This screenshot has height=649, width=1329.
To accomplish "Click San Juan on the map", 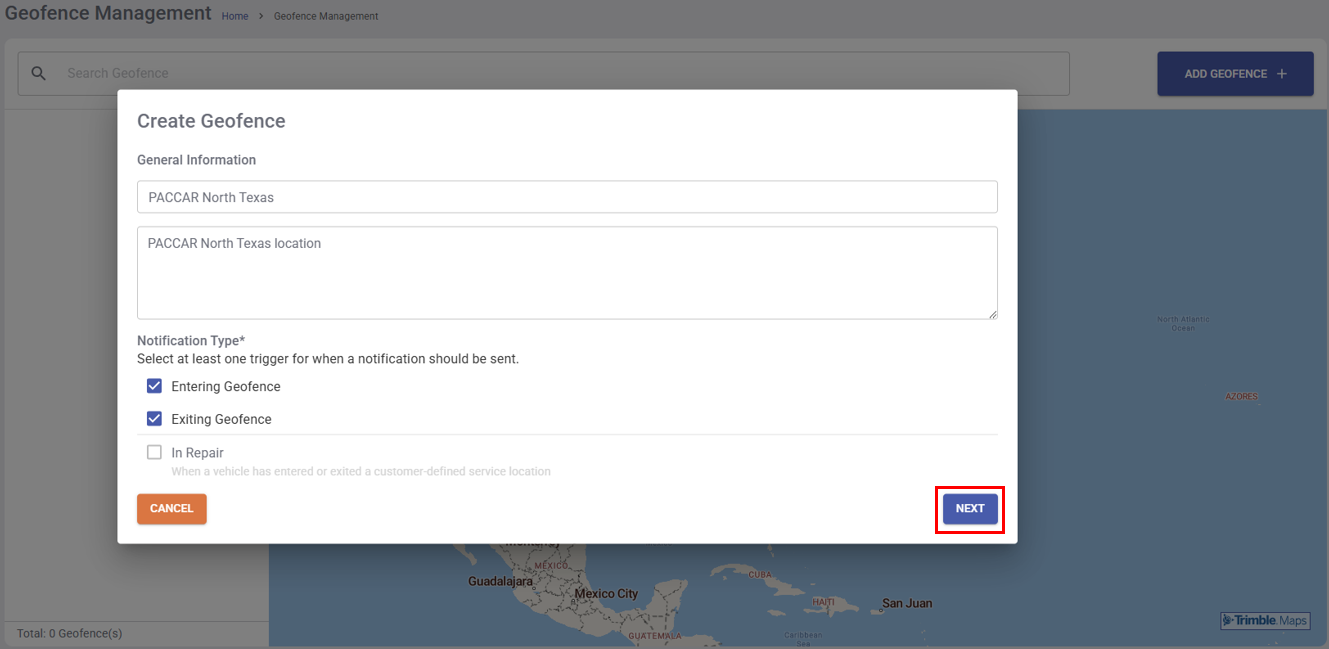I will pyautogui.click(x=906, y=604).
